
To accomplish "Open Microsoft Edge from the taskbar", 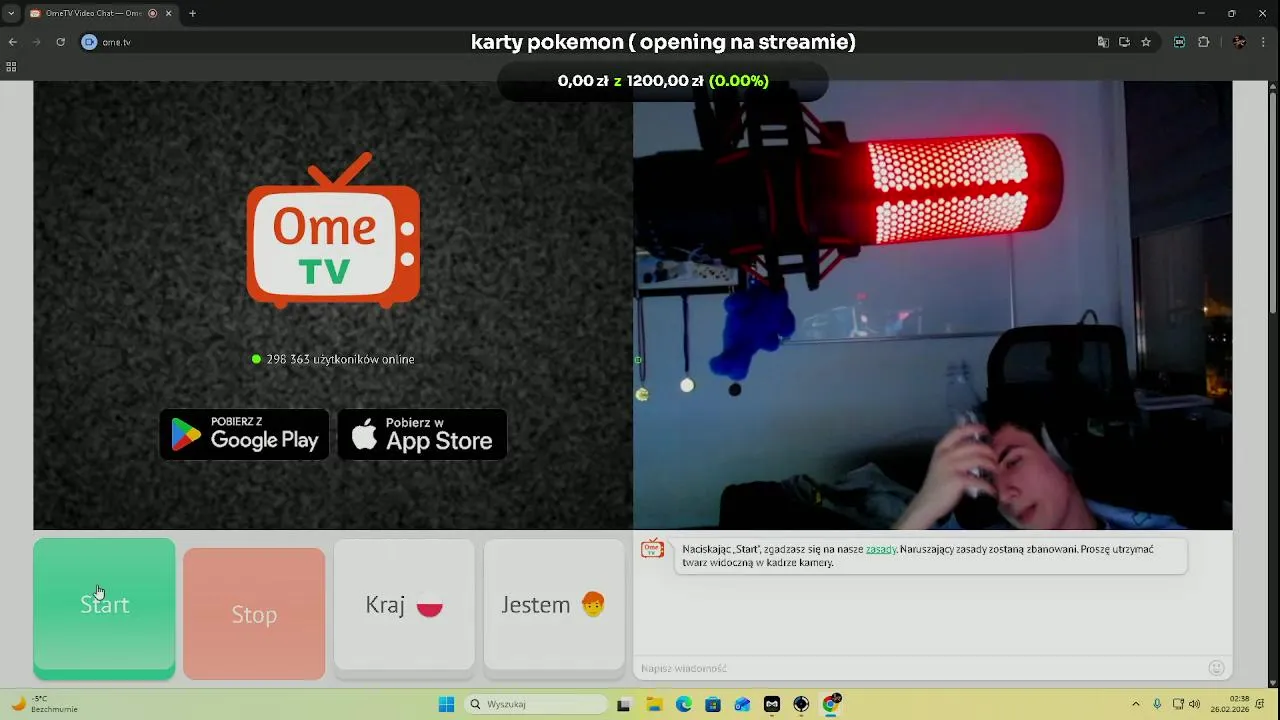I will tap(683, 704).
